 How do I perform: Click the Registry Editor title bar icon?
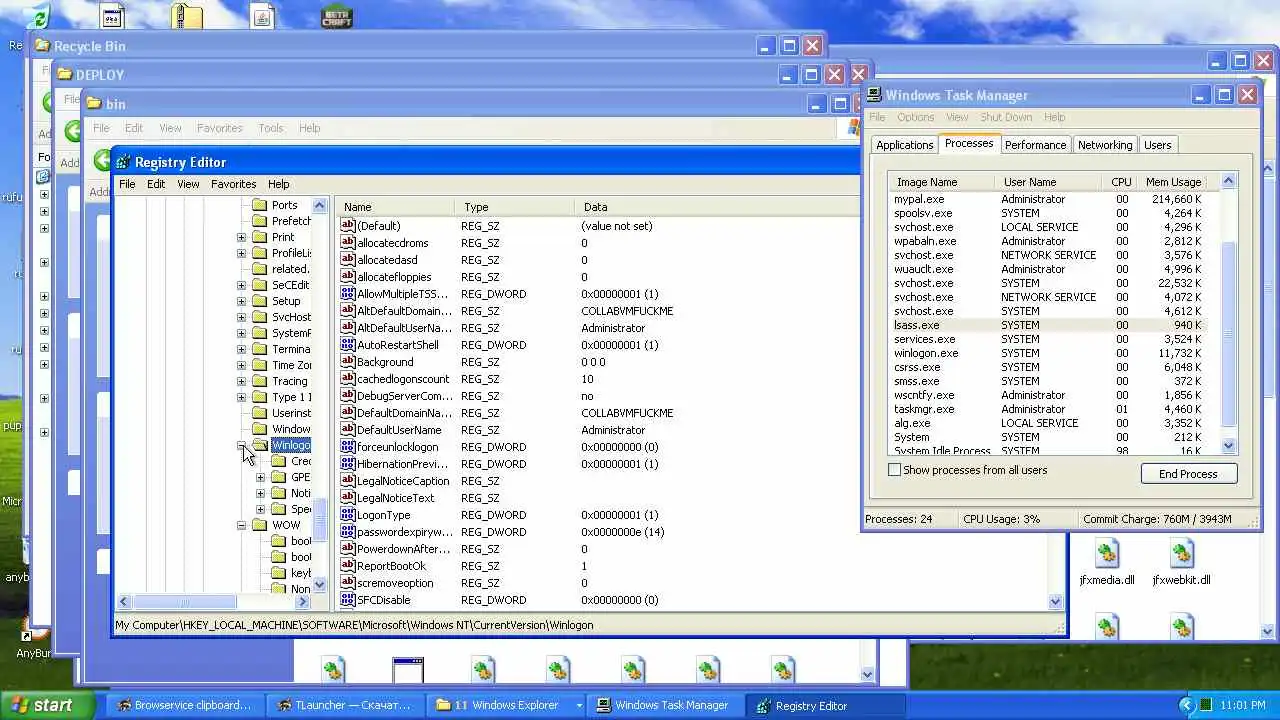click(124, 162)
